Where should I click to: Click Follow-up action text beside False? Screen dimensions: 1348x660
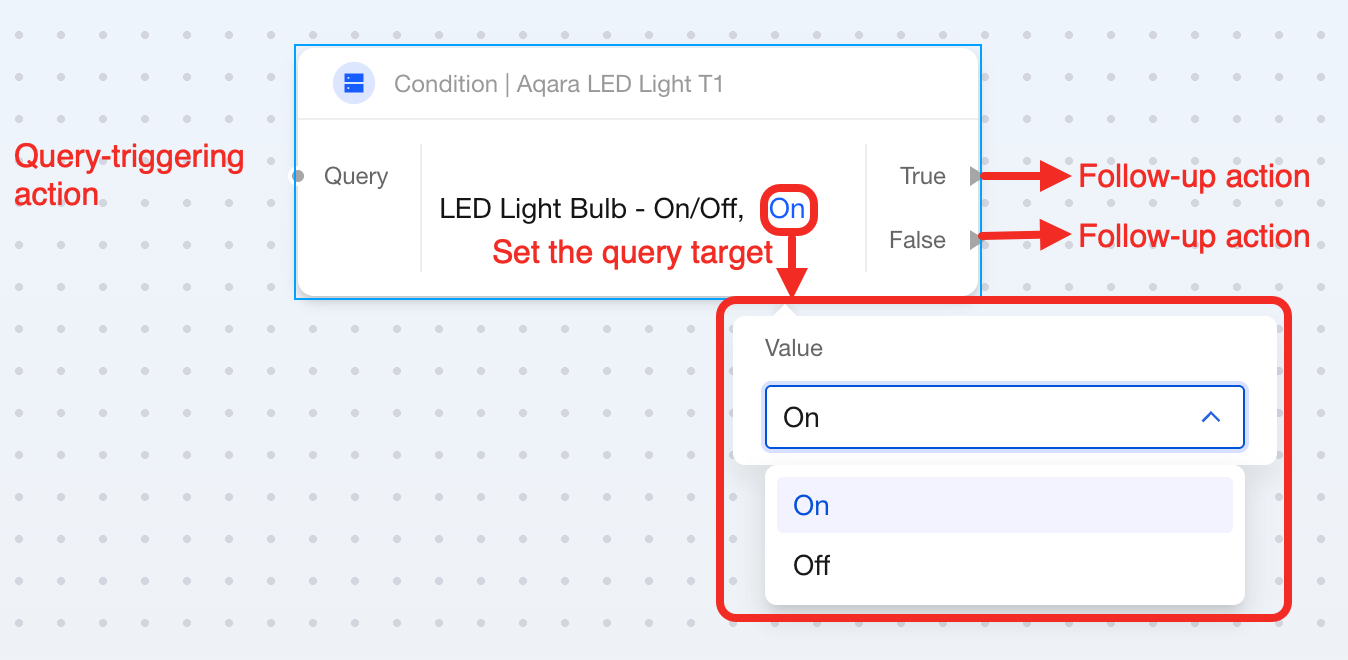click(1193, 237)
